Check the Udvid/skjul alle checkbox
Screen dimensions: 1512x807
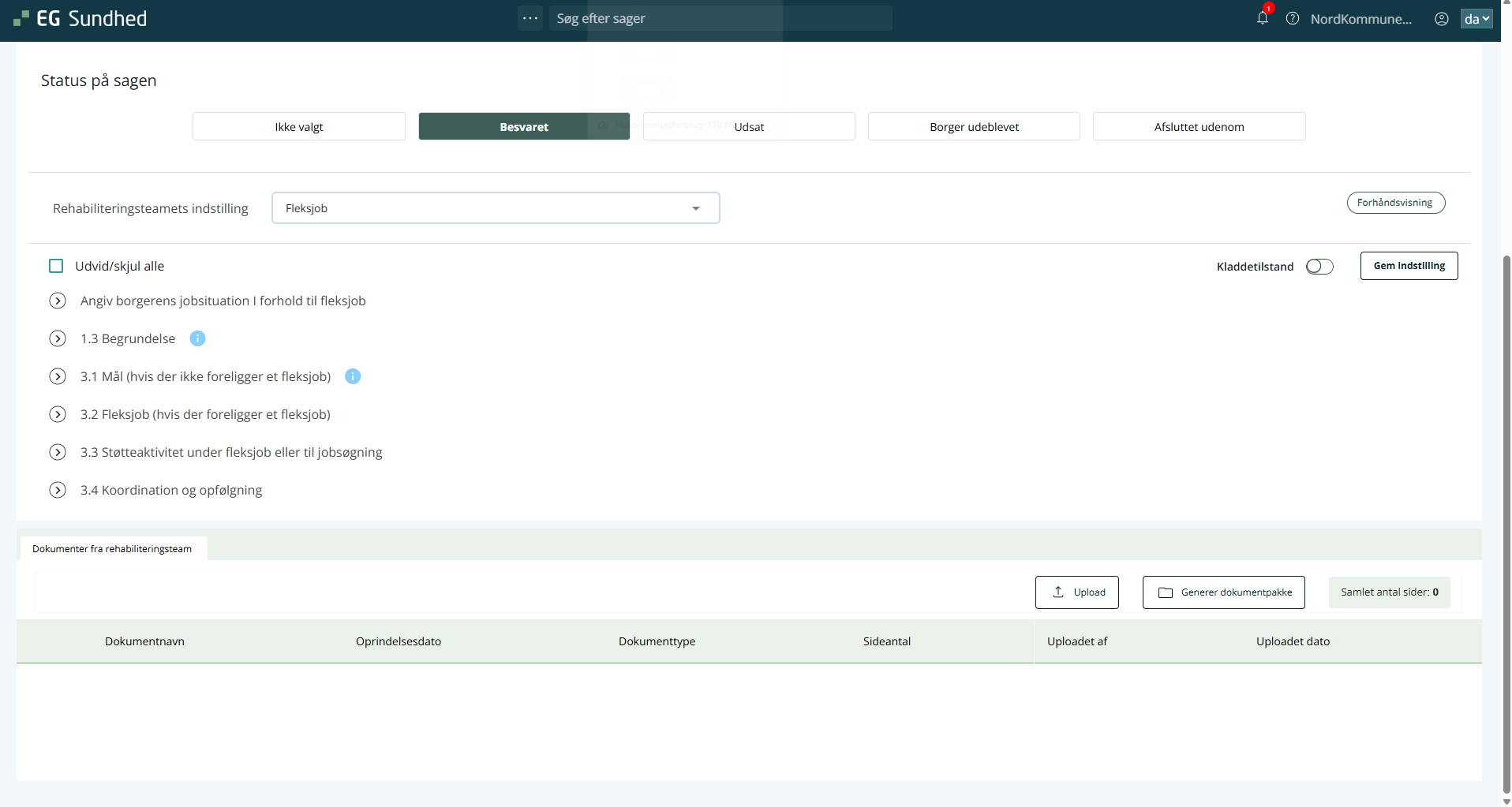click(56, 266)
